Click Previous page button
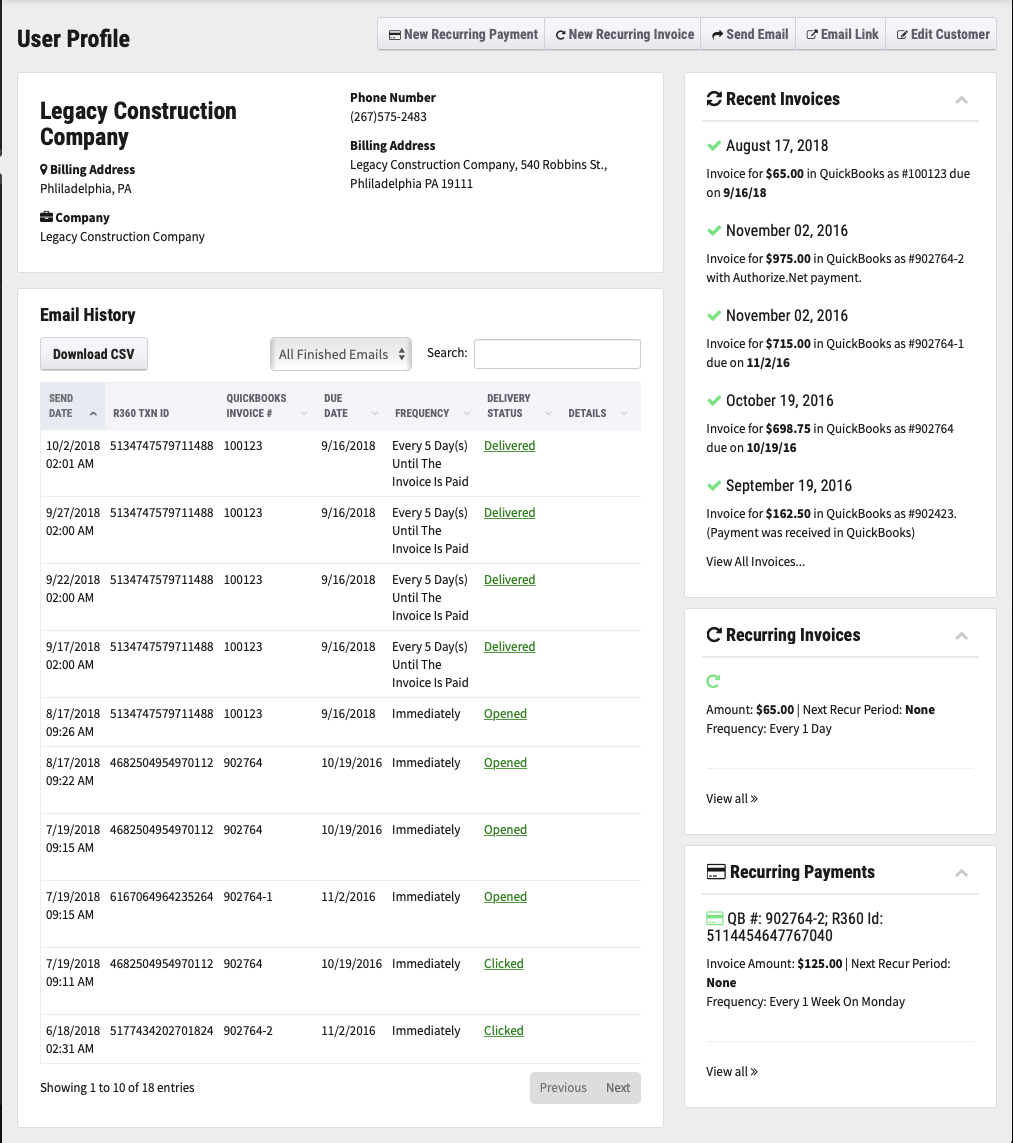1013x1143 pixels. [563, 1088]
